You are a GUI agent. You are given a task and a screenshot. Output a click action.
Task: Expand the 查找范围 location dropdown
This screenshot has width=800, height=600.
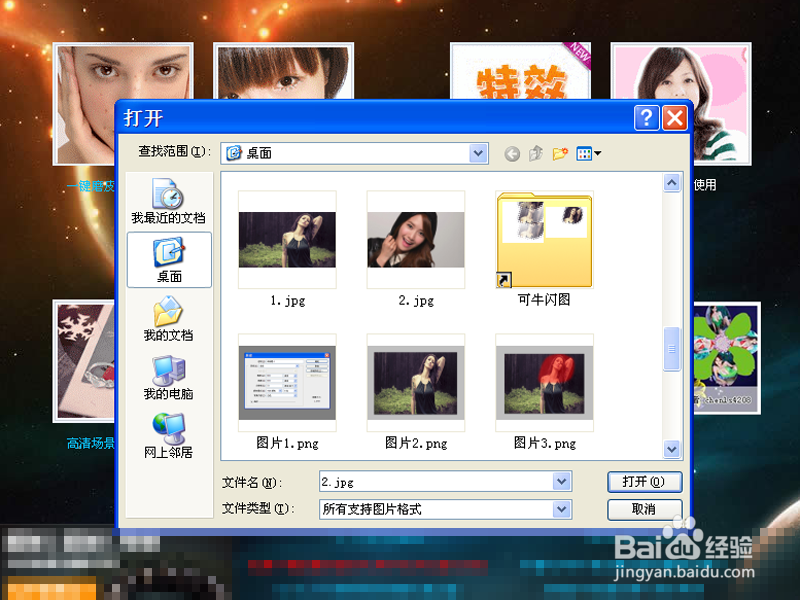(x=478, y=153)
